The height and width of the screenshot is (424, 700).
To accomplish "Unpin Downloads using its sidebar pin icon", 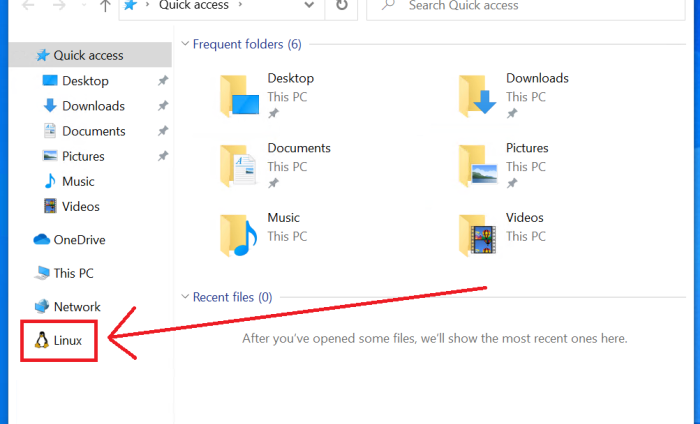I will [x=163, y=106].
